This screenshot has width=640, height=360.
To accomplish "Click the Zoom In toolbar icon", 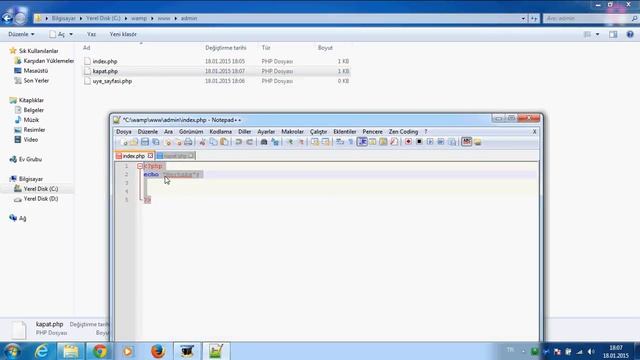I will click(290, 142).
